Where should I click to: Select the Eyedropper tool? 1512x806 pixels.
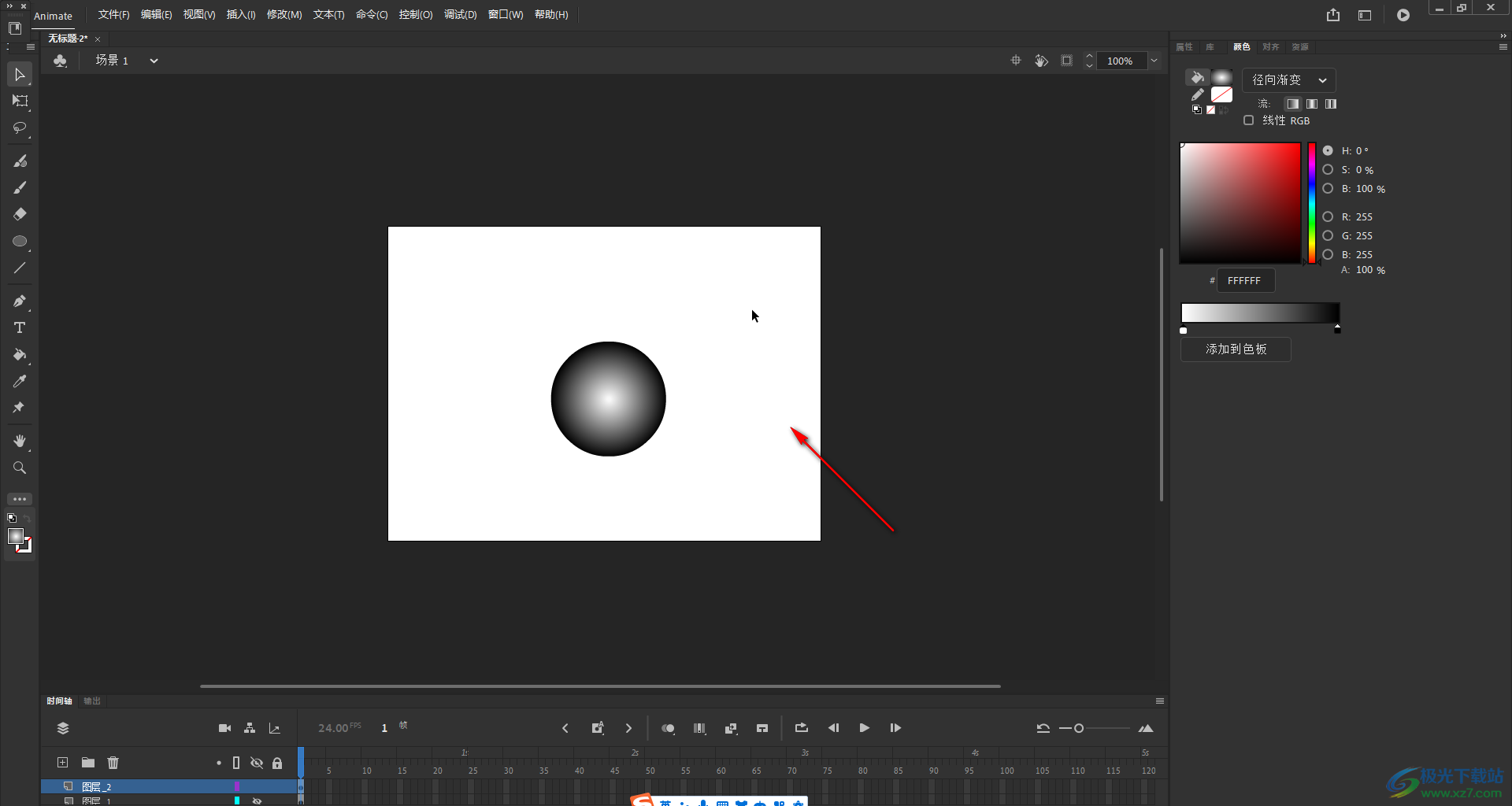(20, 381)
